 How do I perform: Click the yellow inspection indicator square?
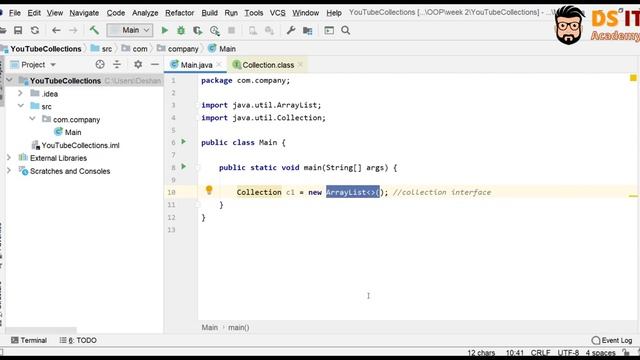[x=633, y=78]
